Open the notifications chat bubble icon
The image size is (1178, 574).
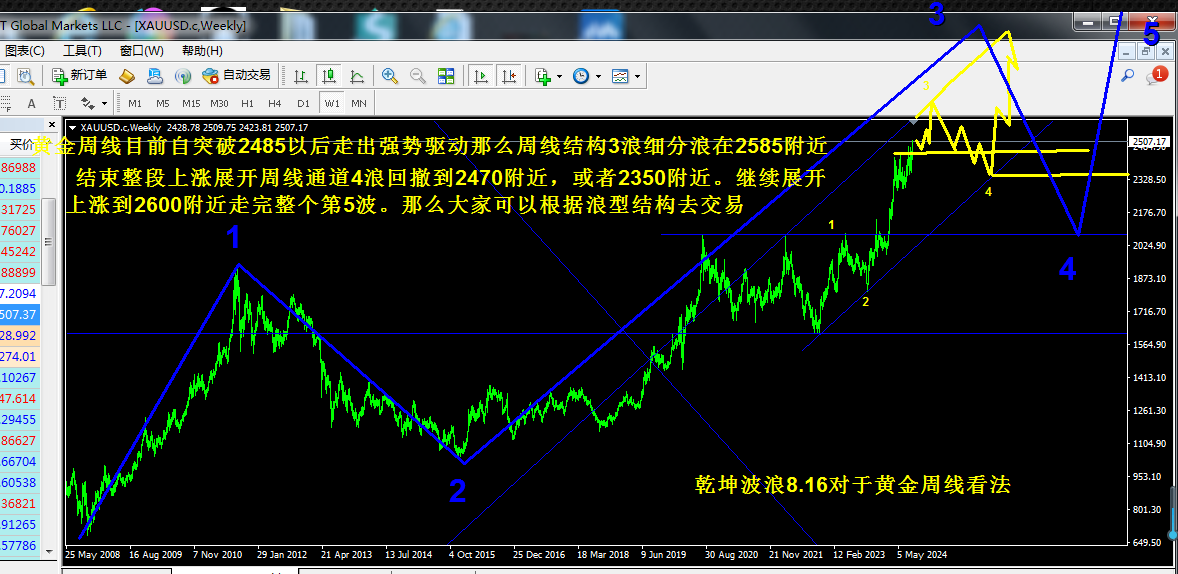coord(1156,75)
